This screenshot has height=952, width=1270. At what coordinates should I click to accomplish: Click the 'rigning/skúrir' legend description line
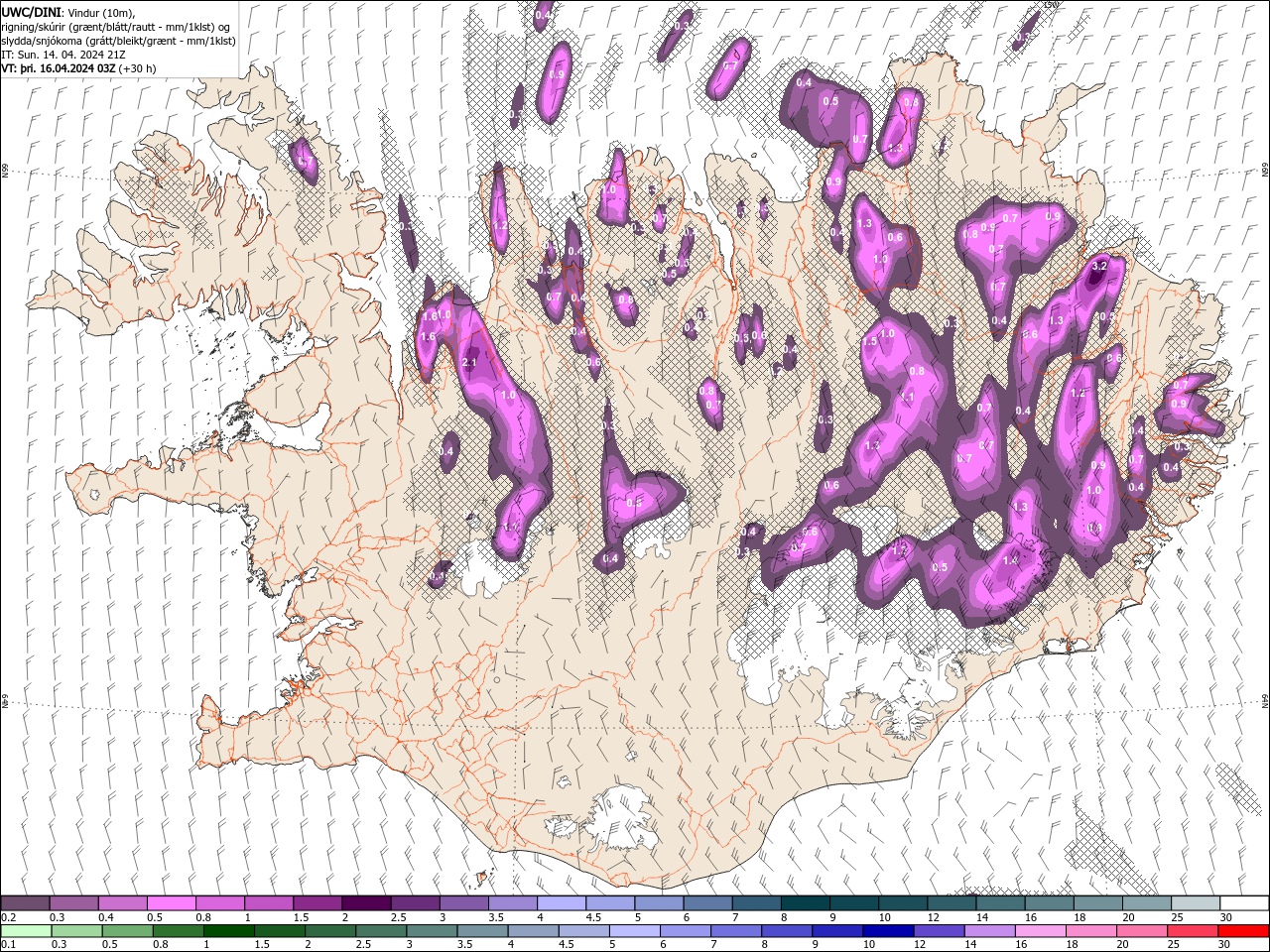tap(116, 27)
